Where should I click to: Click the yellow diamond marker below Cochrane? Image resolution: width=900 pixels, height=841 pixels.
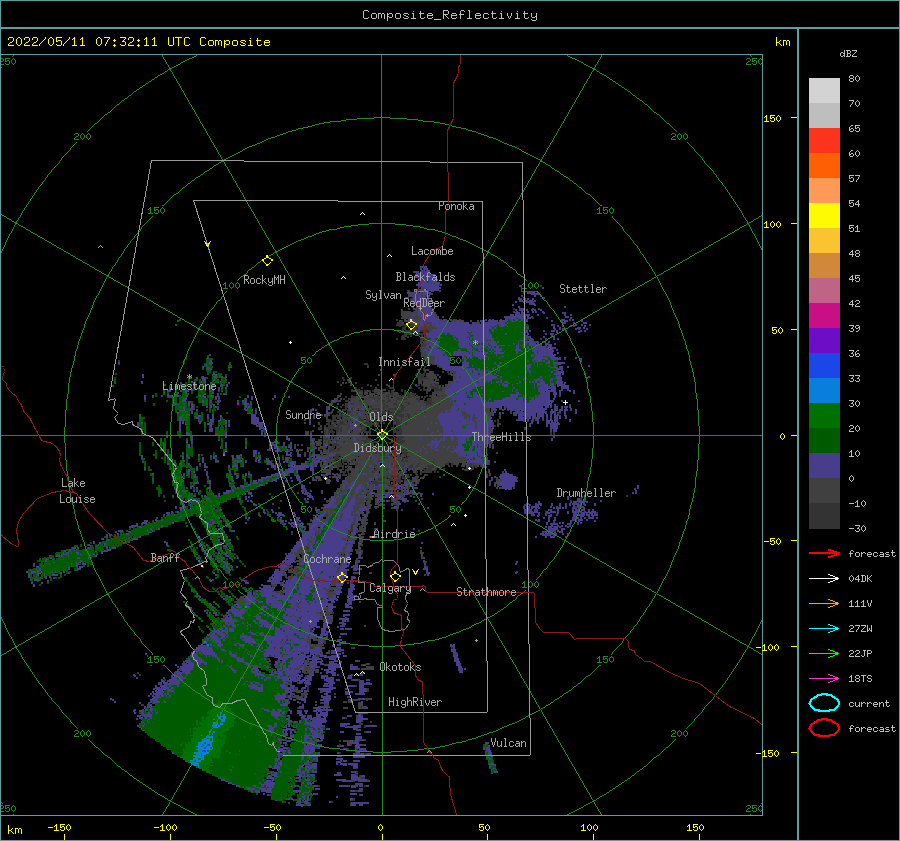click(342, 577)
